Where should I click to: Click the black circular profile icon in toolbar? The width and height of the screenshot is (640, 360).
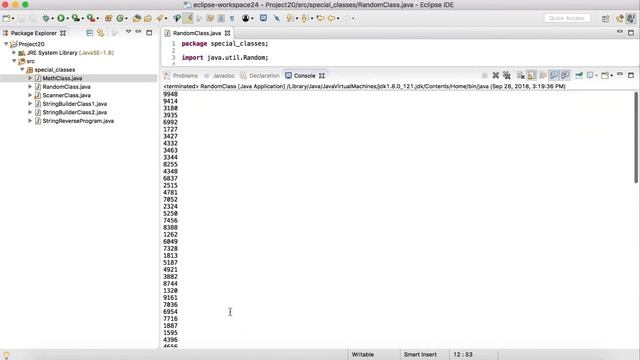click(245, 18)
